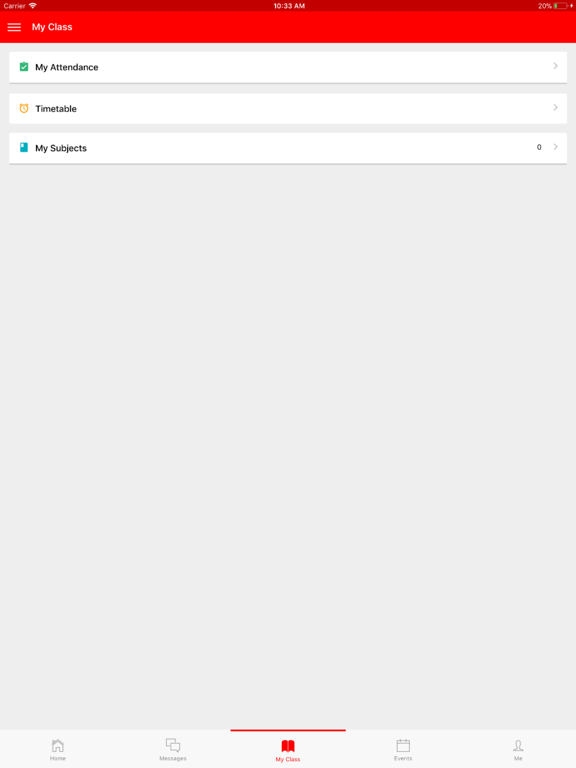Open the Timetable row
Viewport: 576px width, 768px height.
pyautogui.click(x=288, y=108)
